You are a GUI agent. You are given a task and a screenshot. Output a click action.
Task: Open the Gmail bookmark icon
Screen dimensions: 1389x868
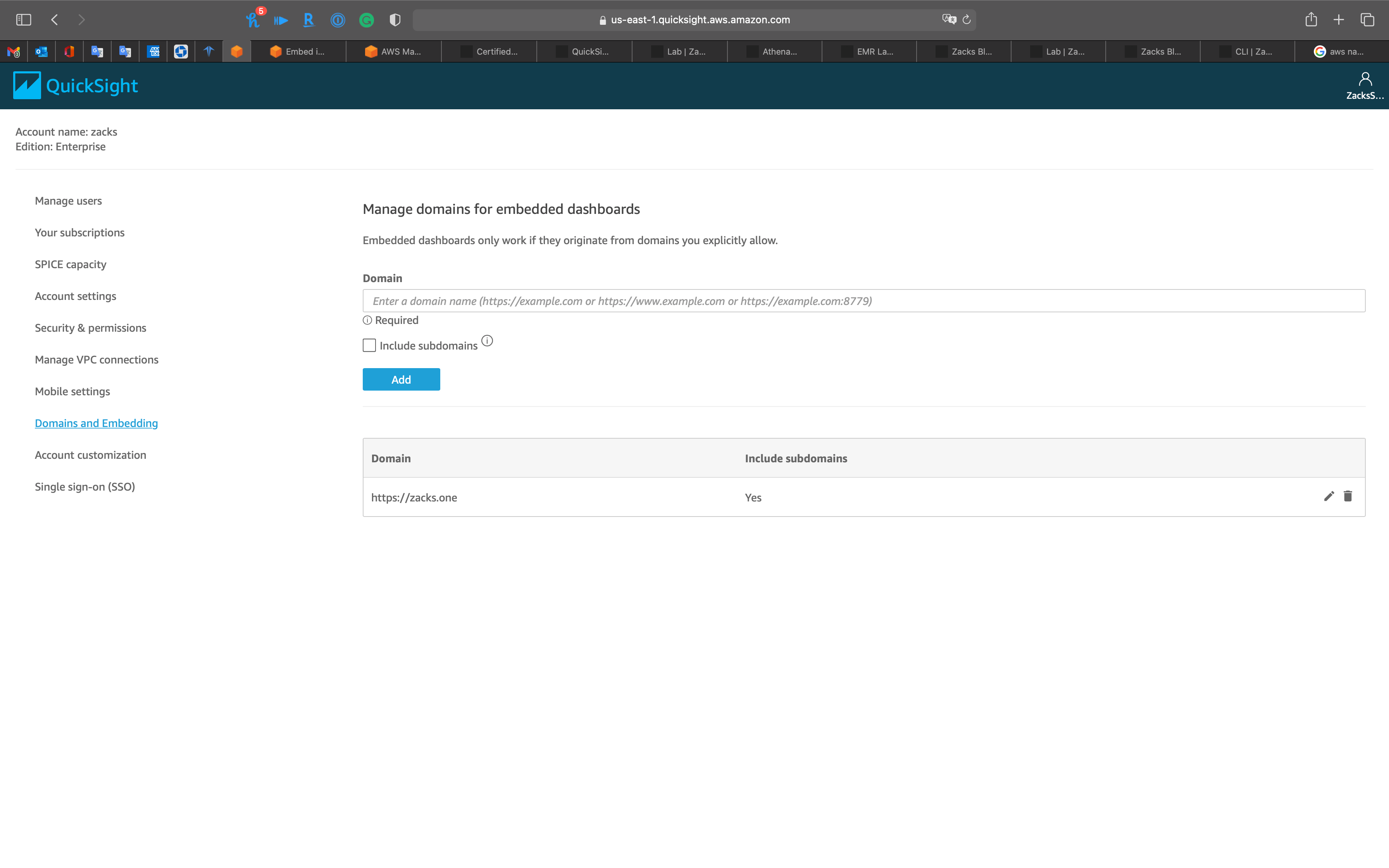pyautogui.click(x=14, y=52)
